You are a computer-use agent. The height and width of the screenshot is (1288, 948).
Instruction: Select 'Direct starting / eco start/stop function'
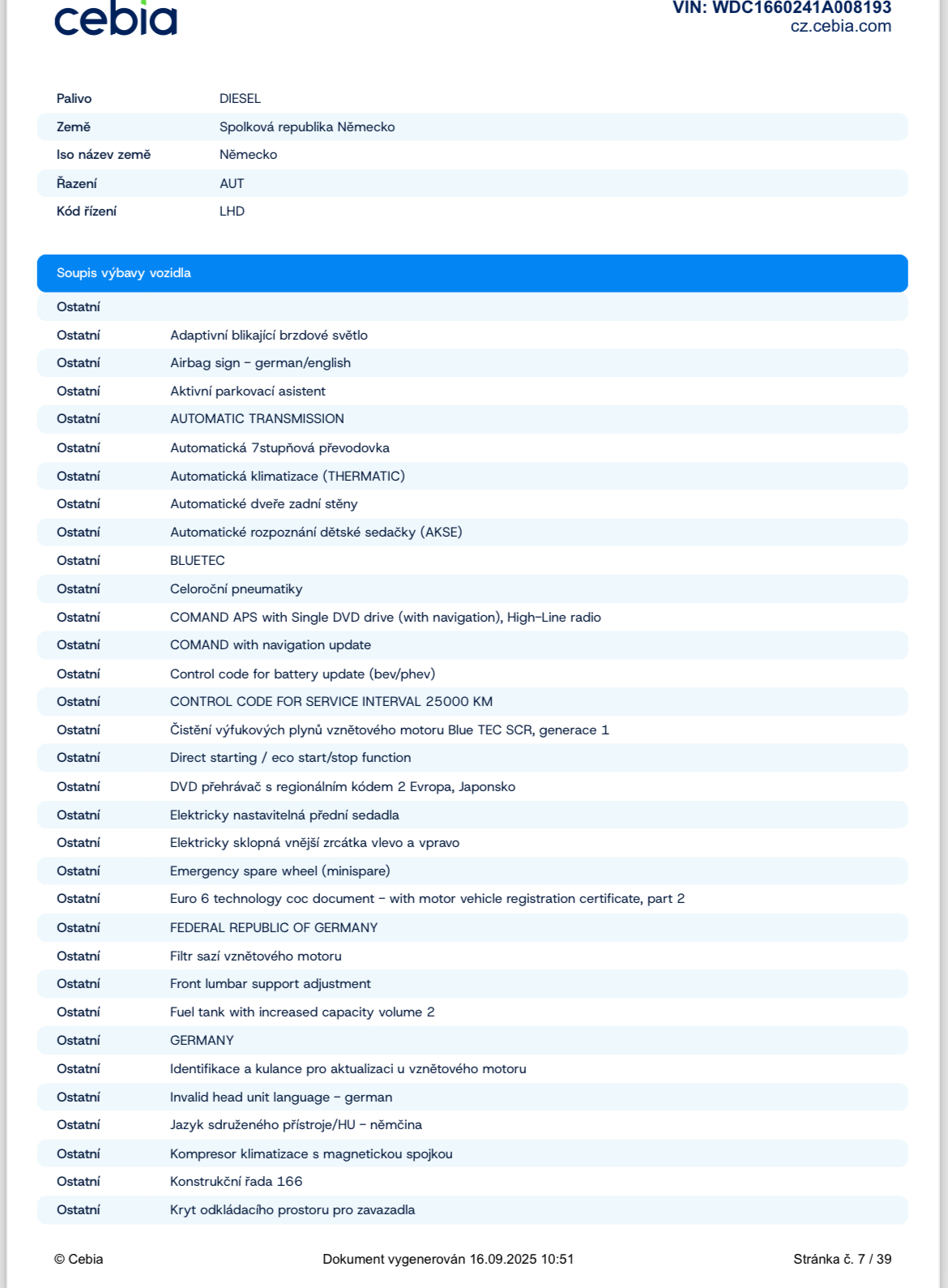pos(290,758)
